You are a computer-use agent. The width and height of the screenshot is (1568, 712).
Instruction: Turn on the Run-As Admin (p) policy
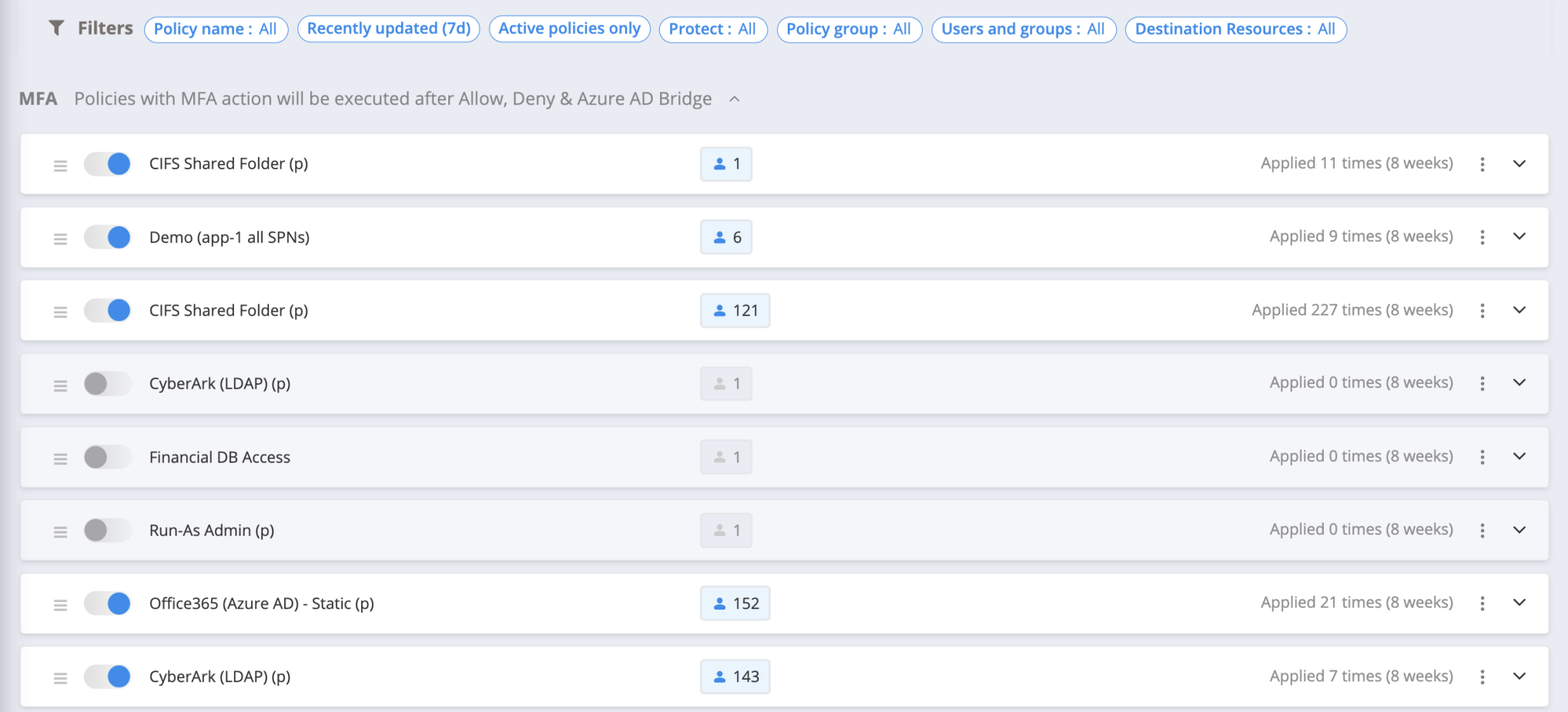[x=108, y=530]
